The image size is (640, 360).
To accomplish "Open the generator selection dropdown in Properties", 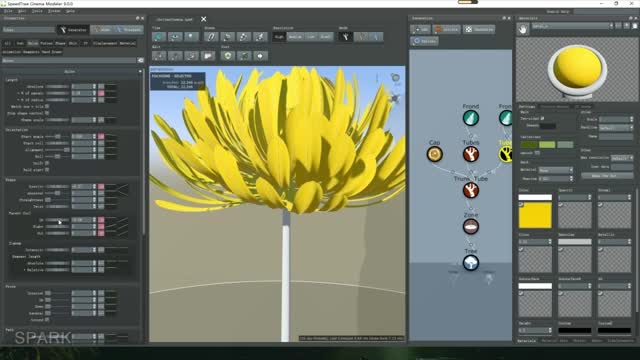I will [29, 30].
